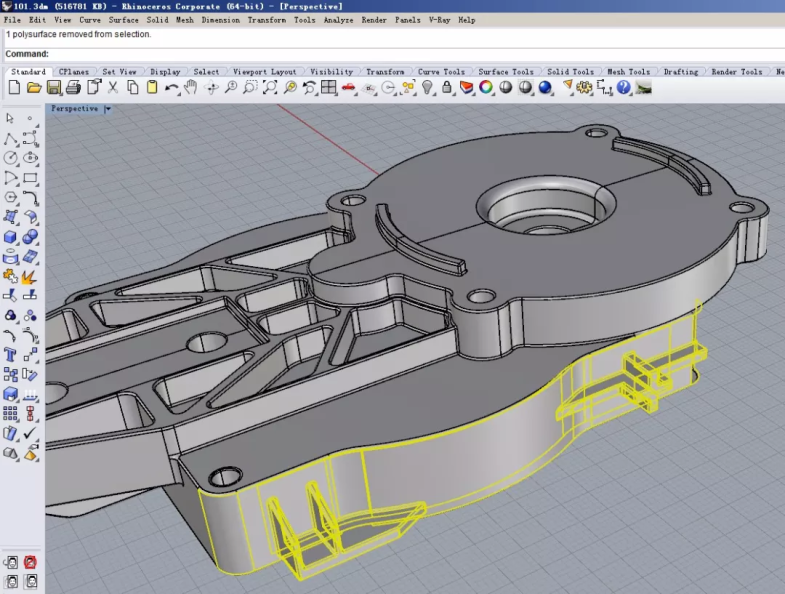Screen dimensions: 785x594
Task: Open the Transform menu
Action: [266, 20]
